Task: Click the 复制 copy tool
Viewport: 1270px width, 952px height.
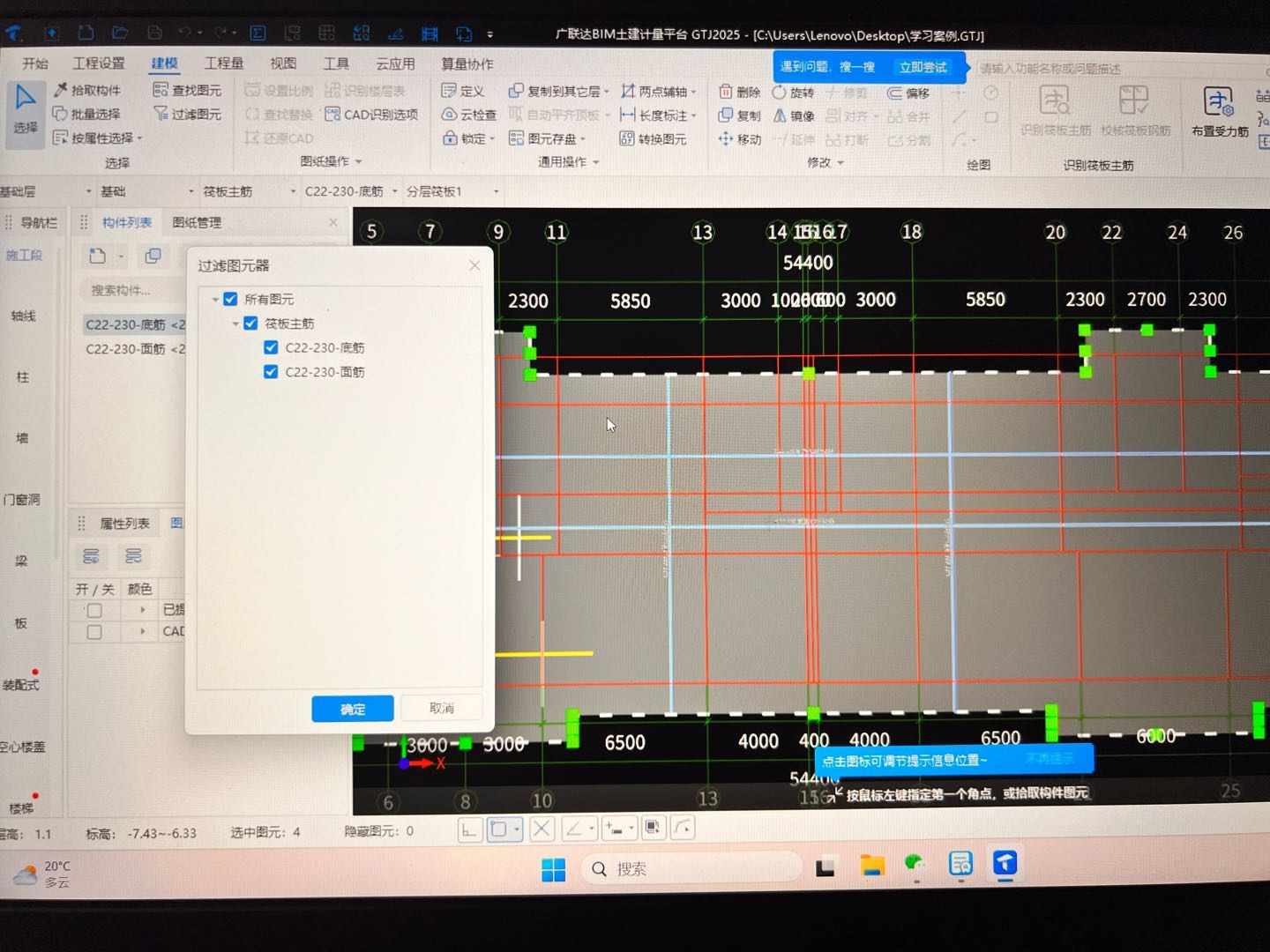Action: point(739,115)
